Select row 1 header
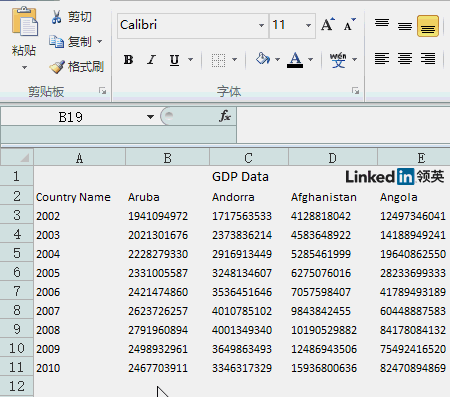 17,176
